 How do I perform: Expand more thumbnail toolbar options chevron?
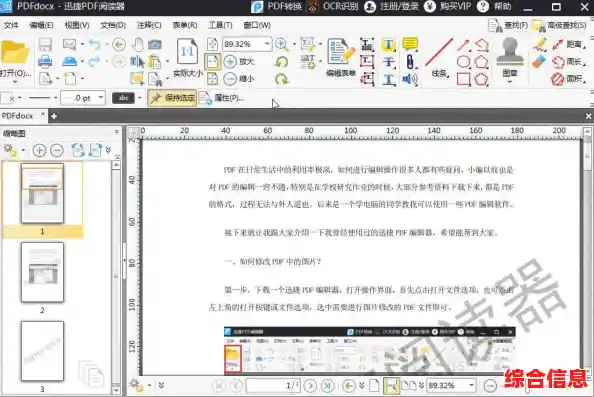coord(108,150)
